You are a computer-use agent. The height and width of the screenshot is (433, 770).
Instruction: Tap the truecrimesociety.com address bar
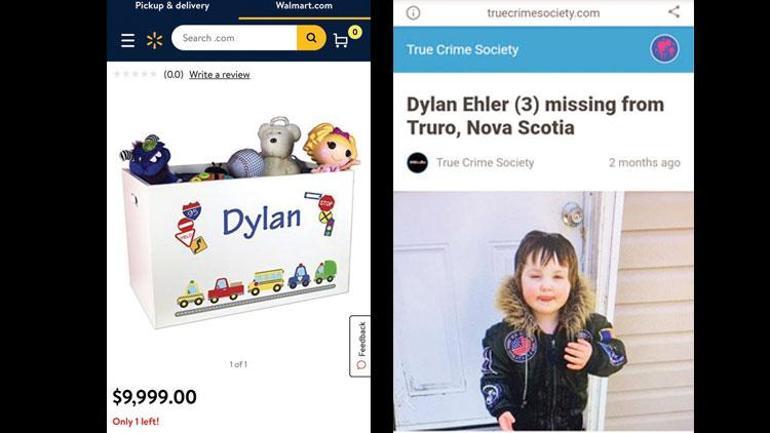click(543, 13)
